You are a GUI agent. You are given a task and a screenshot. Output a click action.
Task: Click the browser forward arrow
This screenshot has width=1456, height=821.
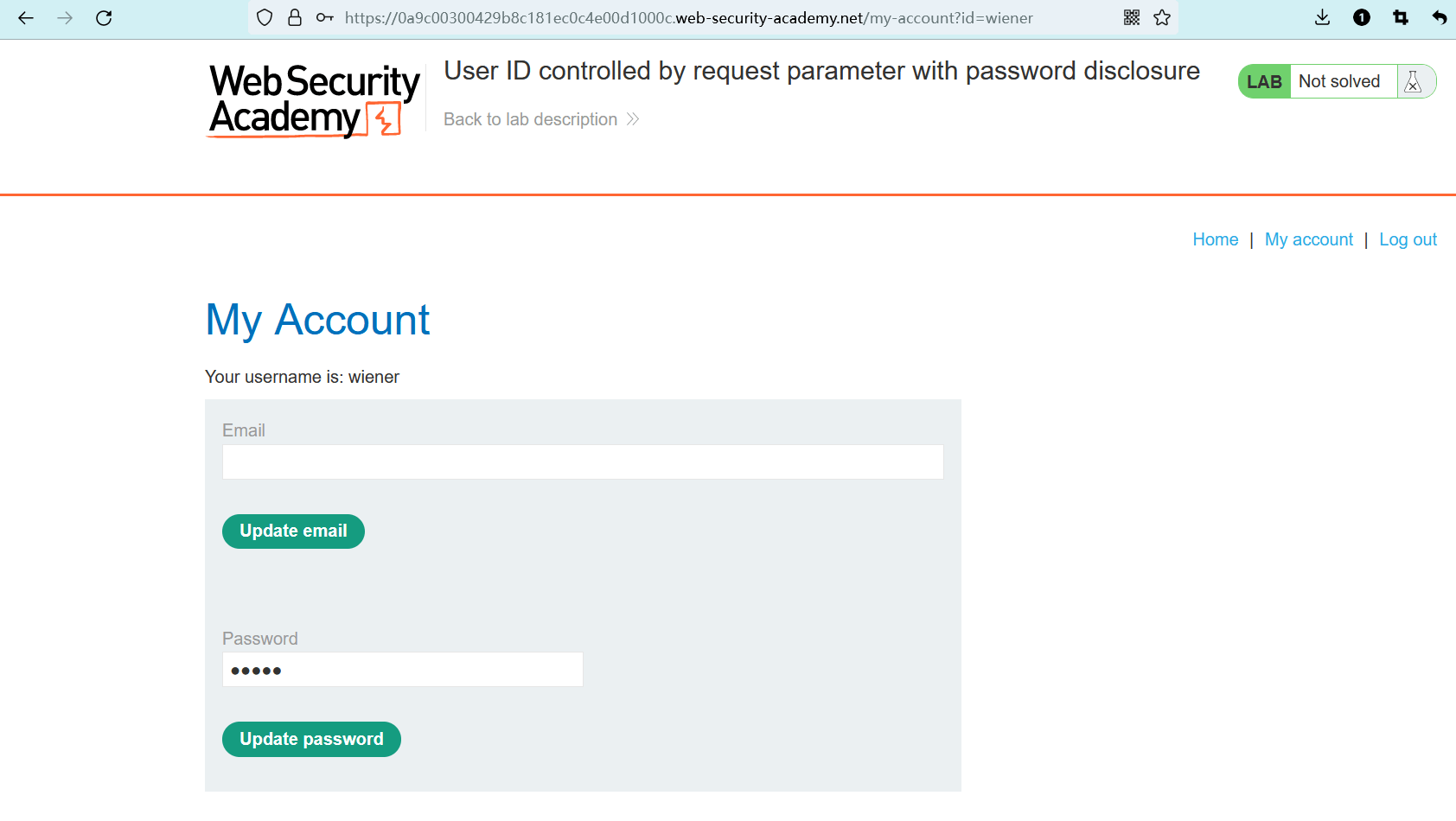(65, 18)
